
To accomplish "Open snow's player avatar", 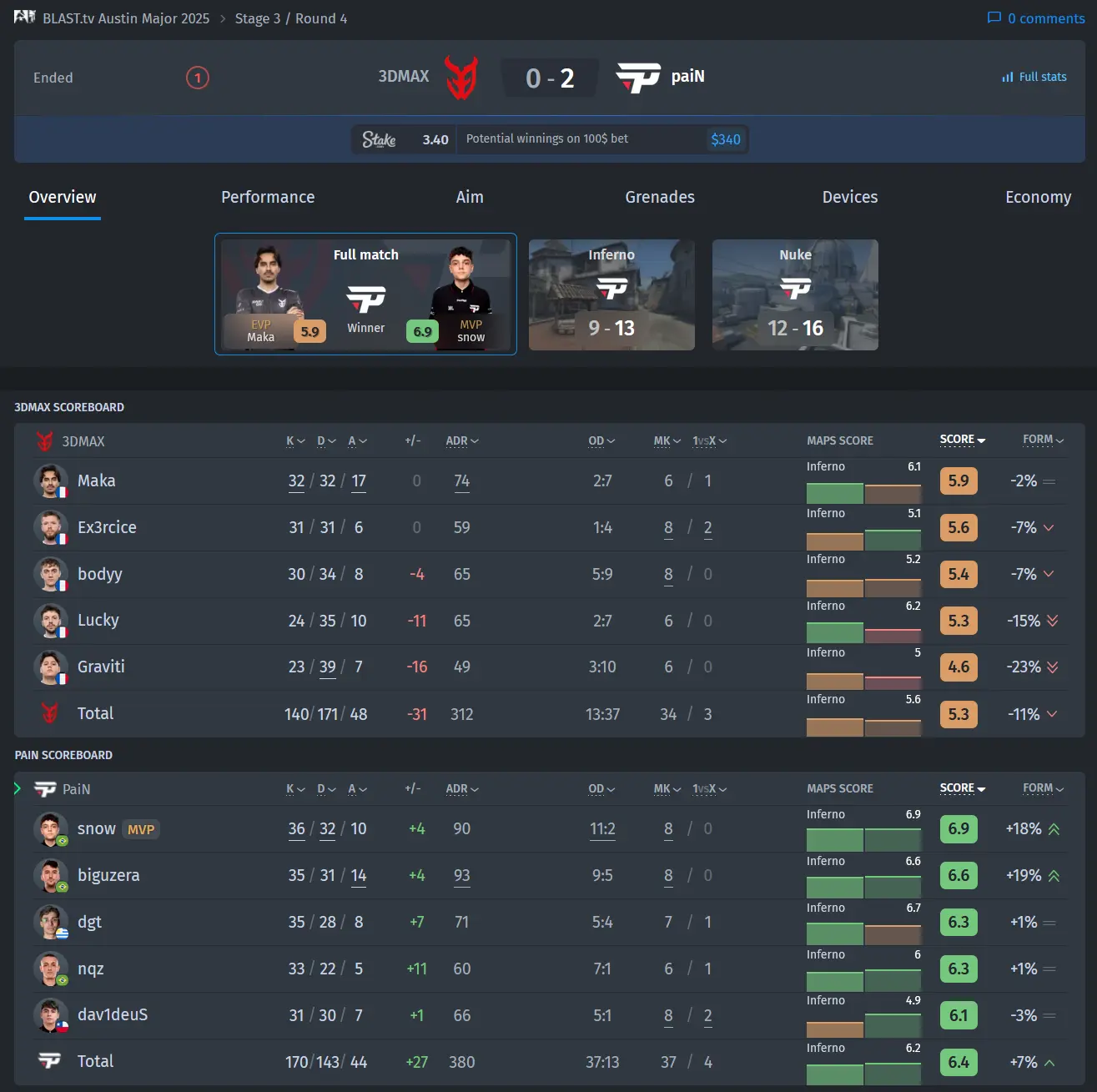I will [50, 828].
